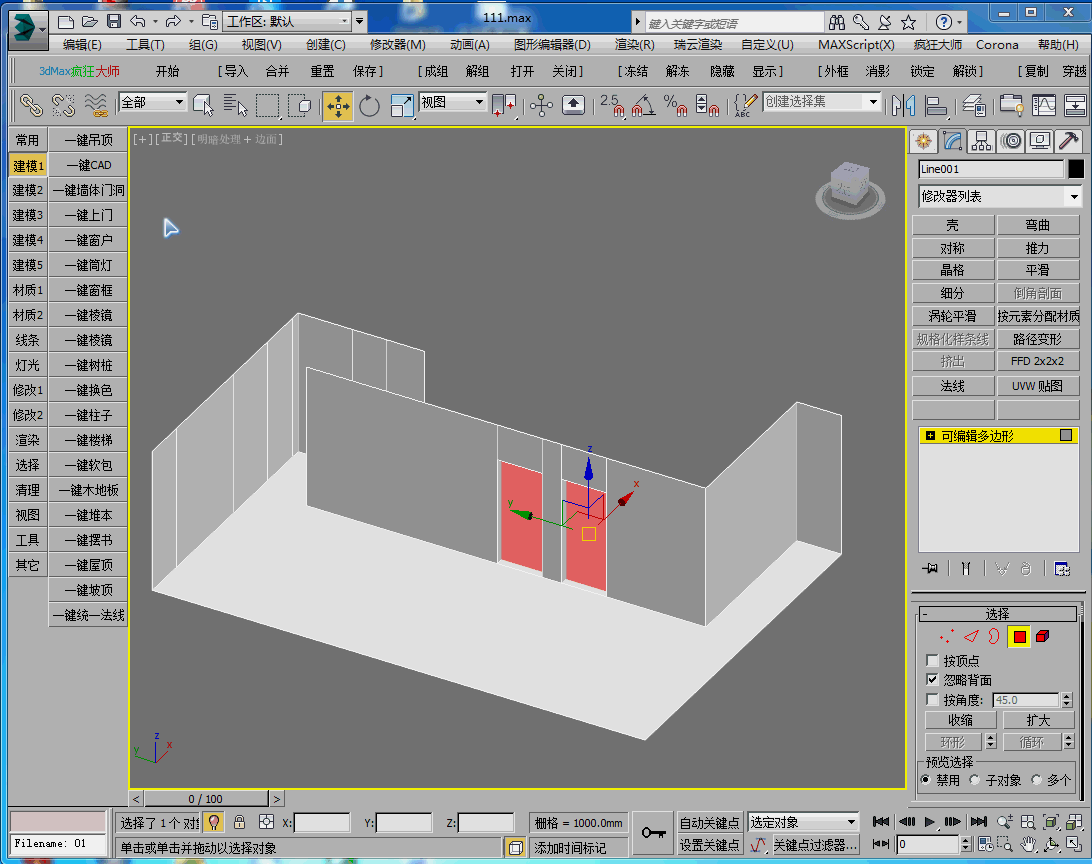The width and height of the screenshot is (1092, 864).
Task: Click the Mirror tool in the toolbar
Action: 903,106
